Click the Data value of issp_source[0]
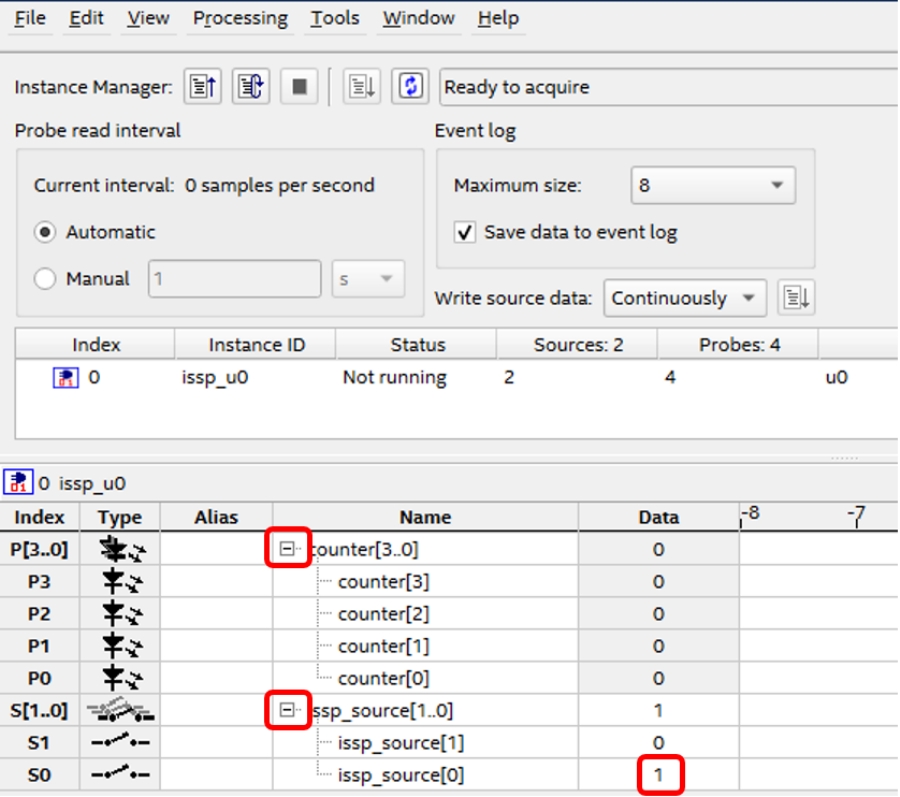The image size is (900, 797). [x=659, y=775]
